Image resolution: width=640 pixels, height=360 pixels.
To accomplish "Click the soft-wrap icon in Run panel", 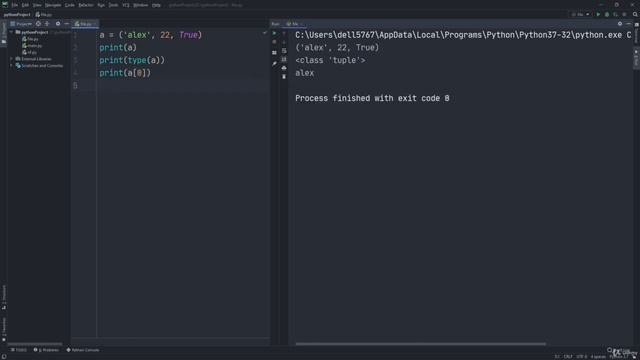I will coord(284,51).
